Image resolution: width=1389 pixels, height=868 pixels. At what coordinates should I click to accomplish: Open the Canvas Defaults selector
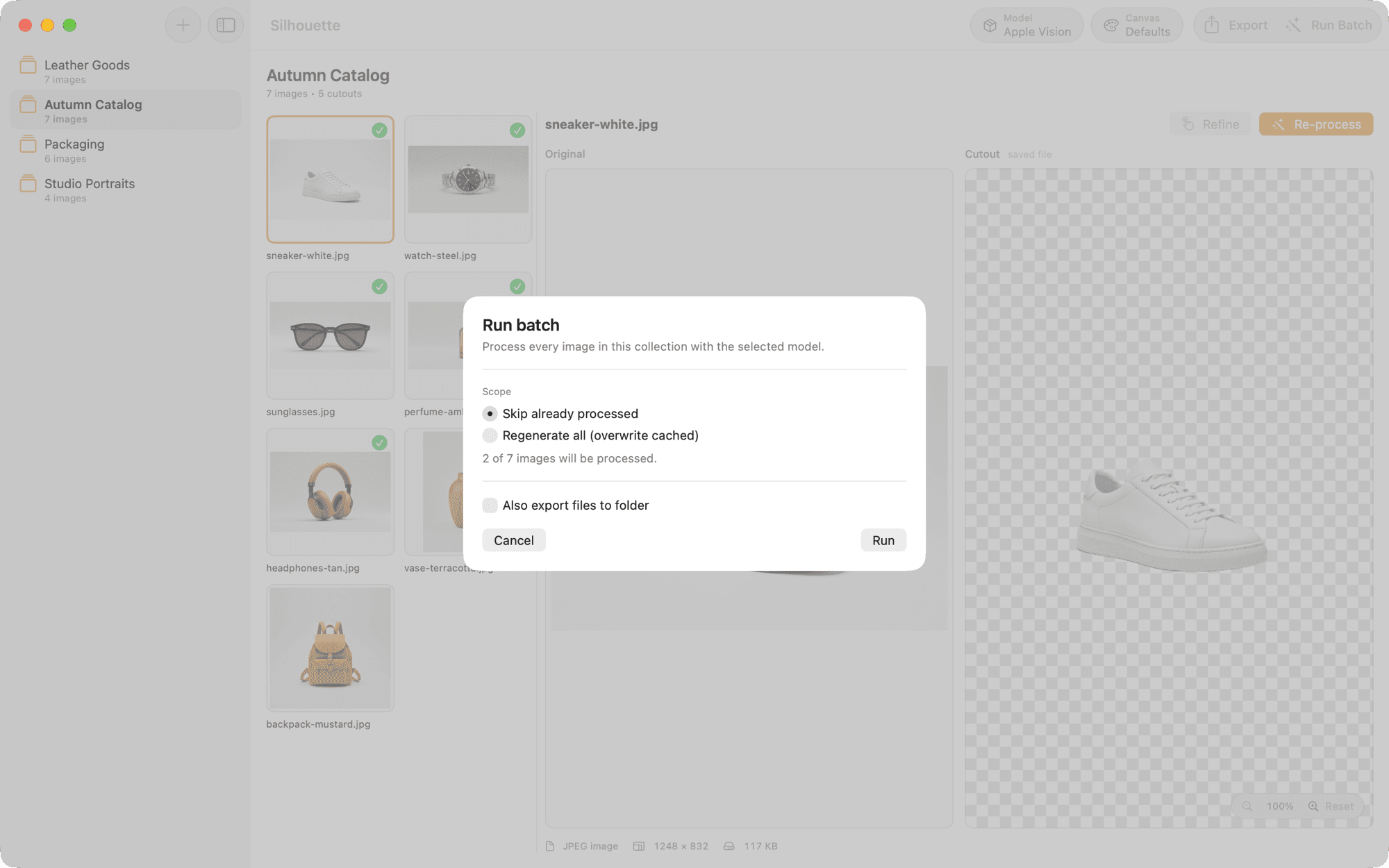point(1137,26)
